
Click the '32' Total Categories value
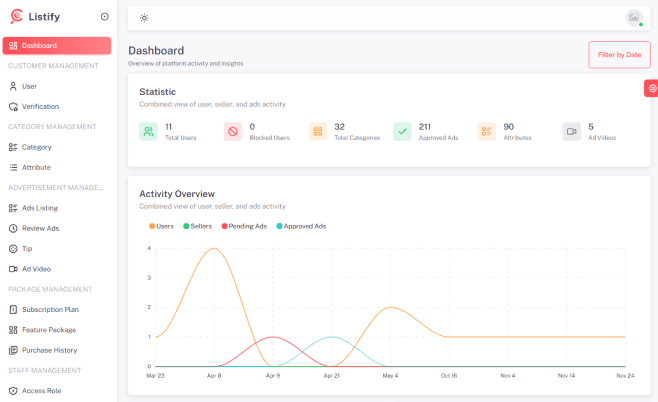tap(339, 127)
